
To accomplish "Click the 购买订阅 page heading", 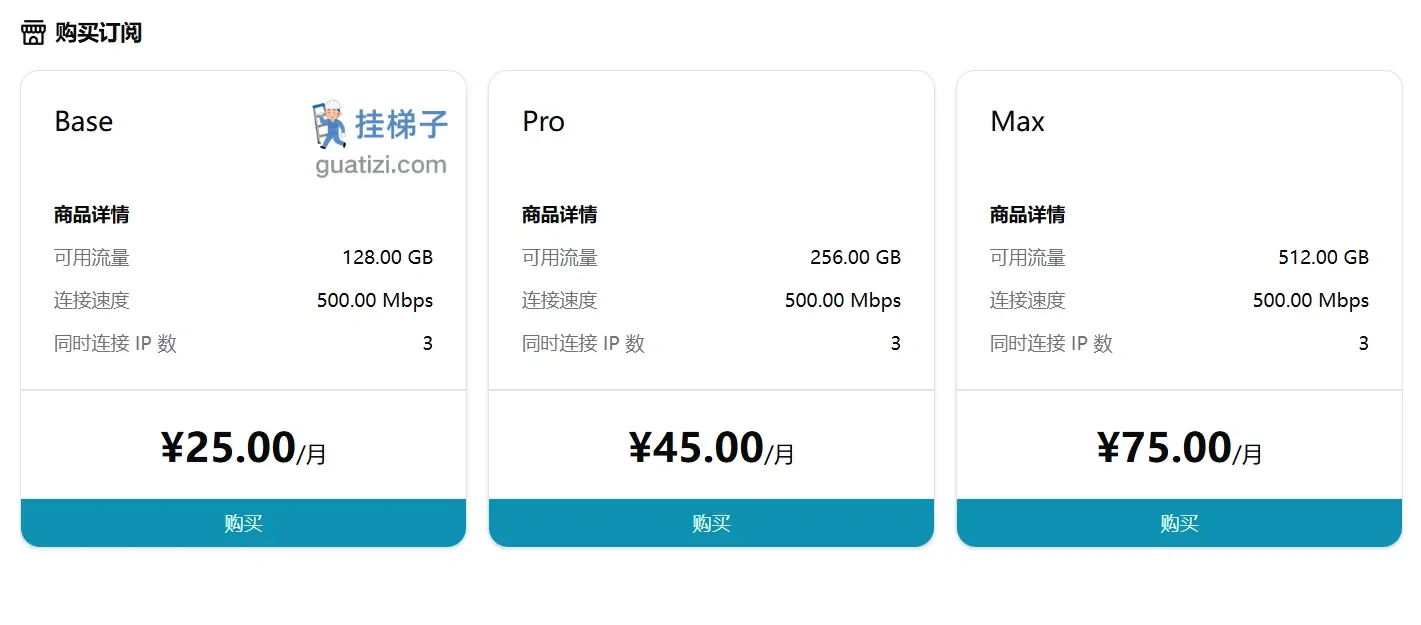I will pos(98,33).
